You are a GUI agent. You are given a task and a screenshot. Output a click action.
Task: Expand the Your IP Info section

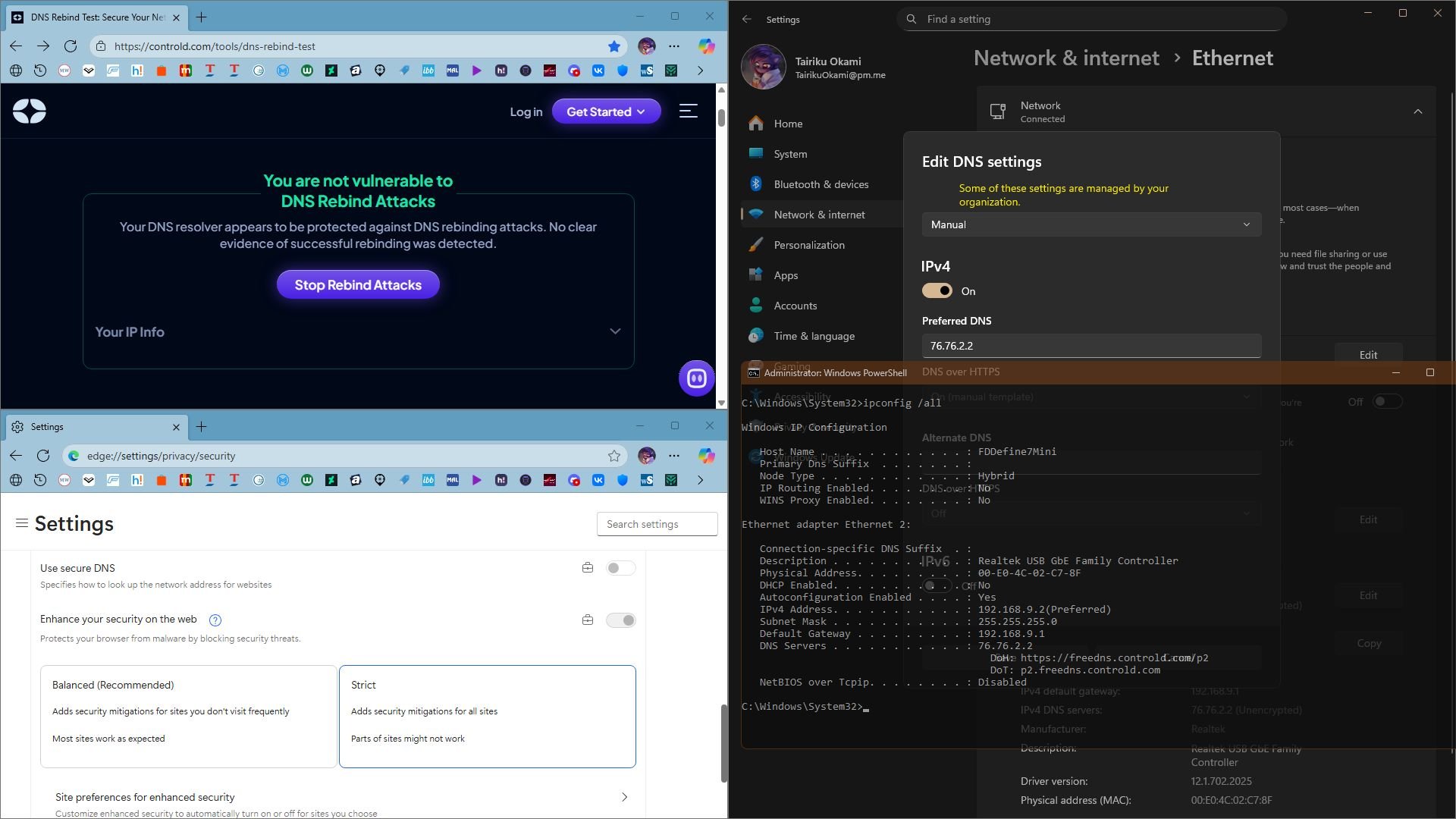tap(615, 331)
